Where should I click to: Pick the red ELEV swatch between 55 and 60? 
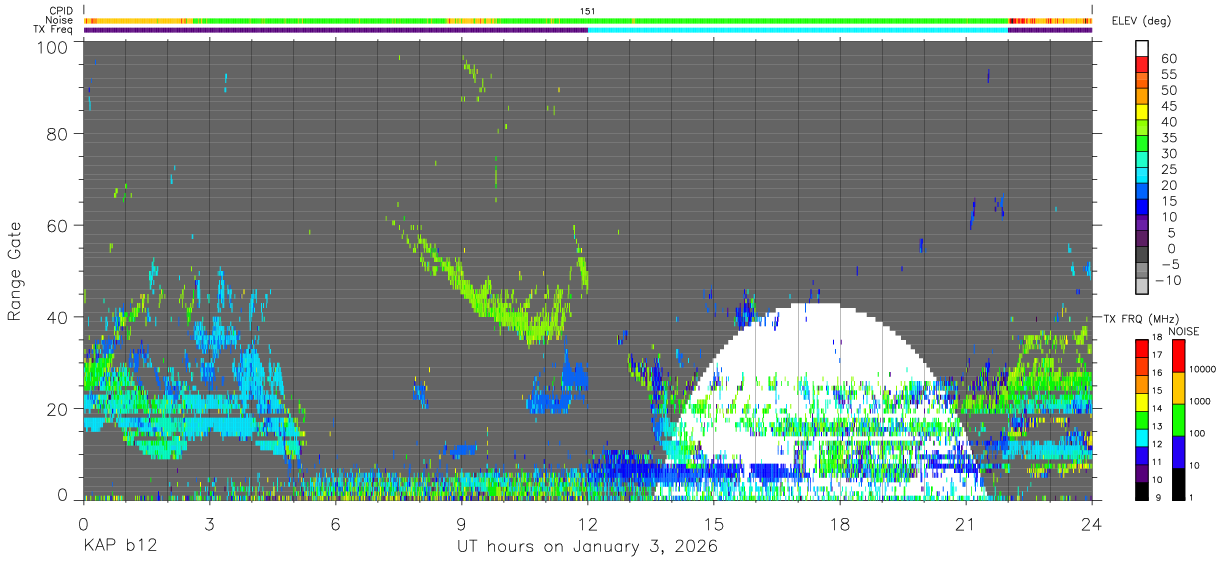(1142, 65)
